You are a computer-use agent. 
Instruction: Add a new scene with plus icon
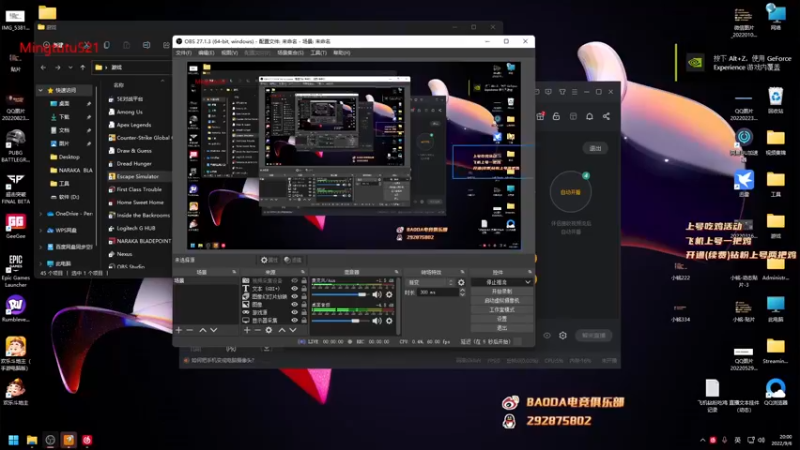(179, 330)
